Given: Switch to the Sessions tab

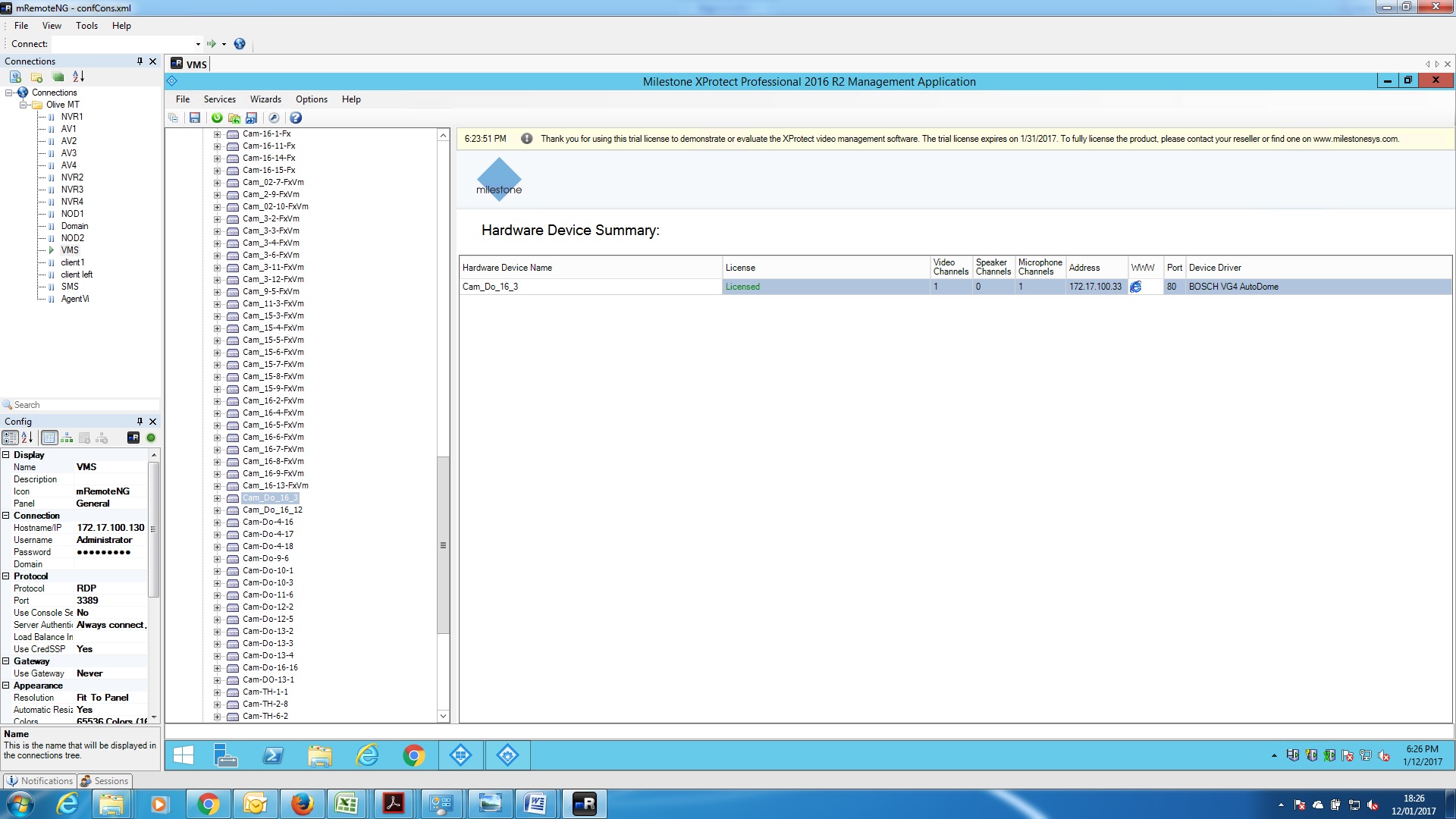Looking at the screenshot, I should [x=105, y=781].
